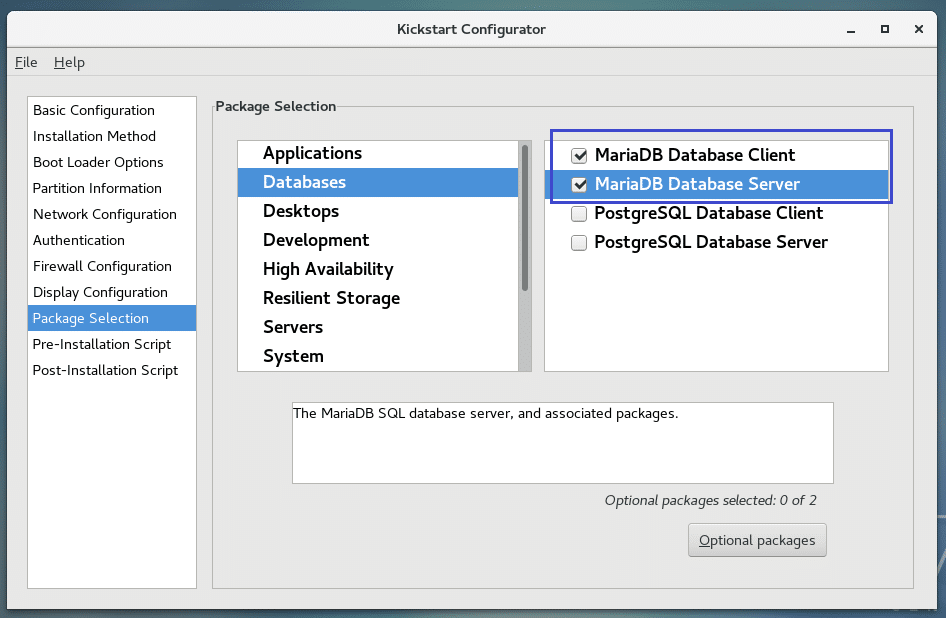Screen dimensions: 946x618
Task: Select the Desktops package group
Action: (x=301, y=211)
